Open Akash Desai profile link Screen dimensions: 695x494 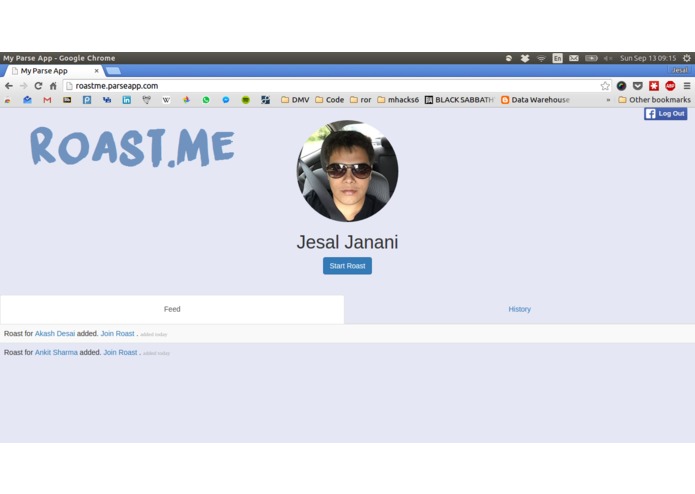pos(55,334)
